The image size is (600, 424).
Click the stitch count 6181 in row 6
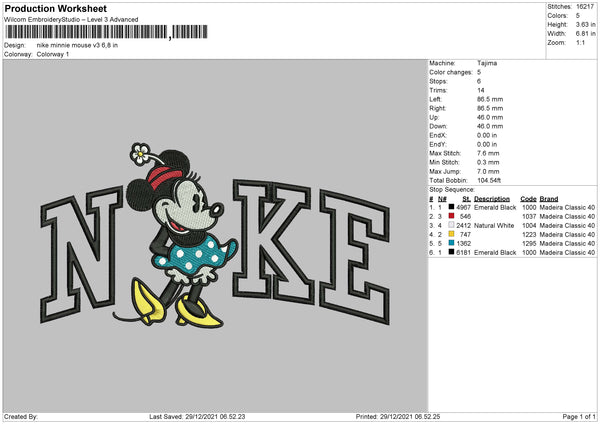[x=463, y=253]
